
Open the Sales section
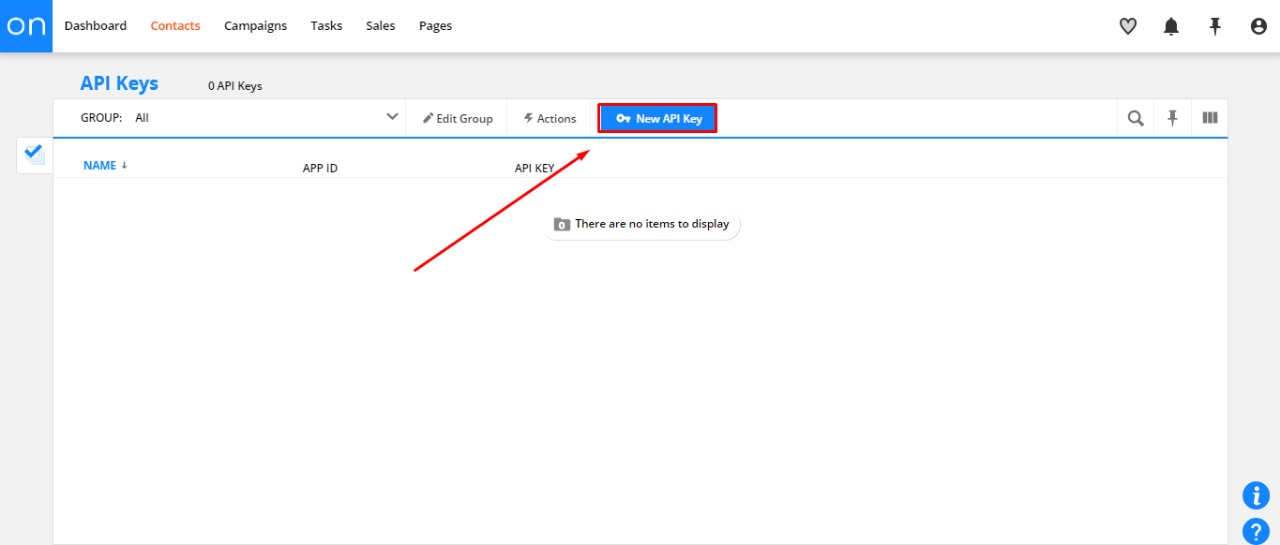pyautogui.click(x=380, y=26)
